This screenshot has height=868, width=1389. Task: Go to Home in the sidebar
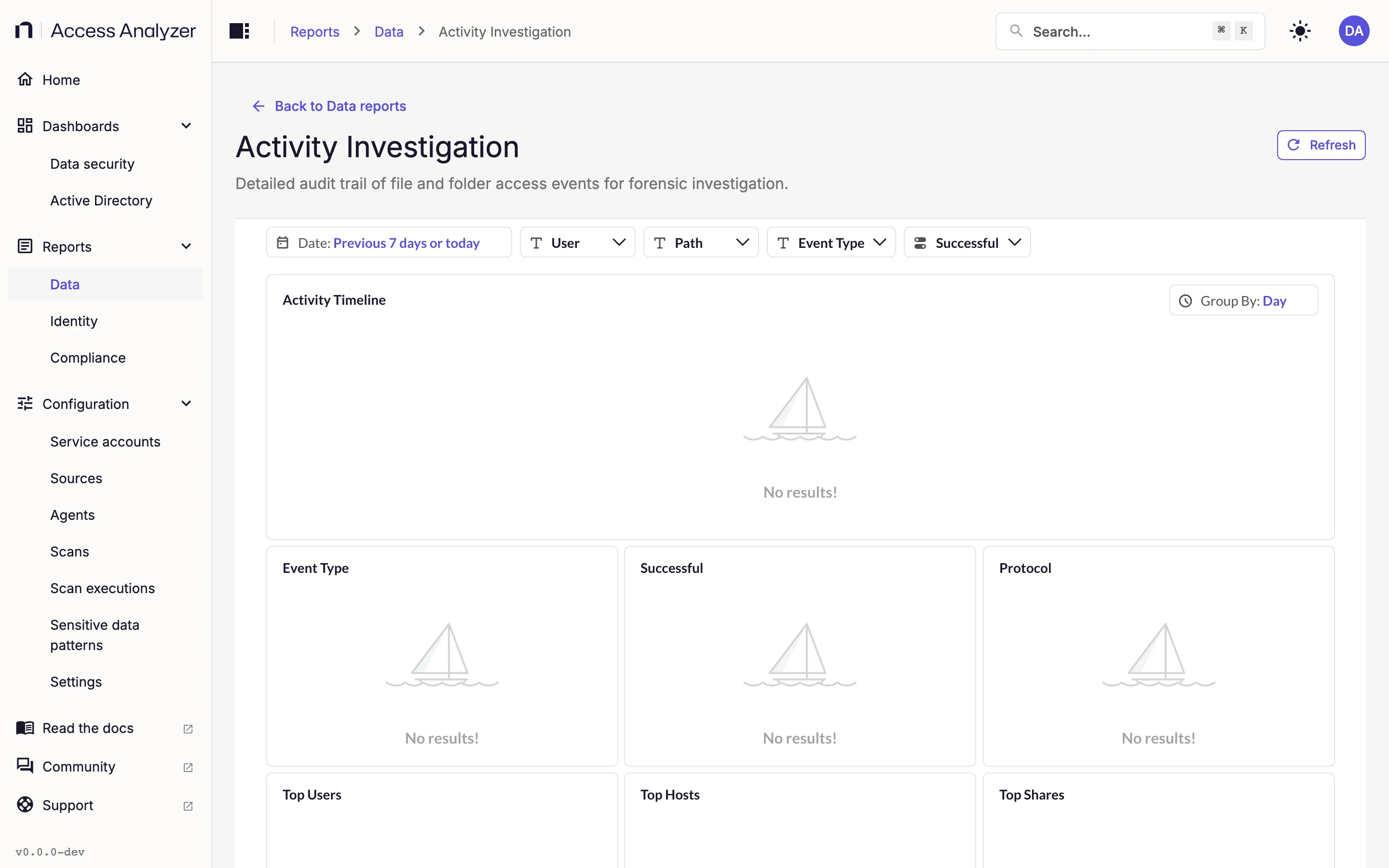106,80
